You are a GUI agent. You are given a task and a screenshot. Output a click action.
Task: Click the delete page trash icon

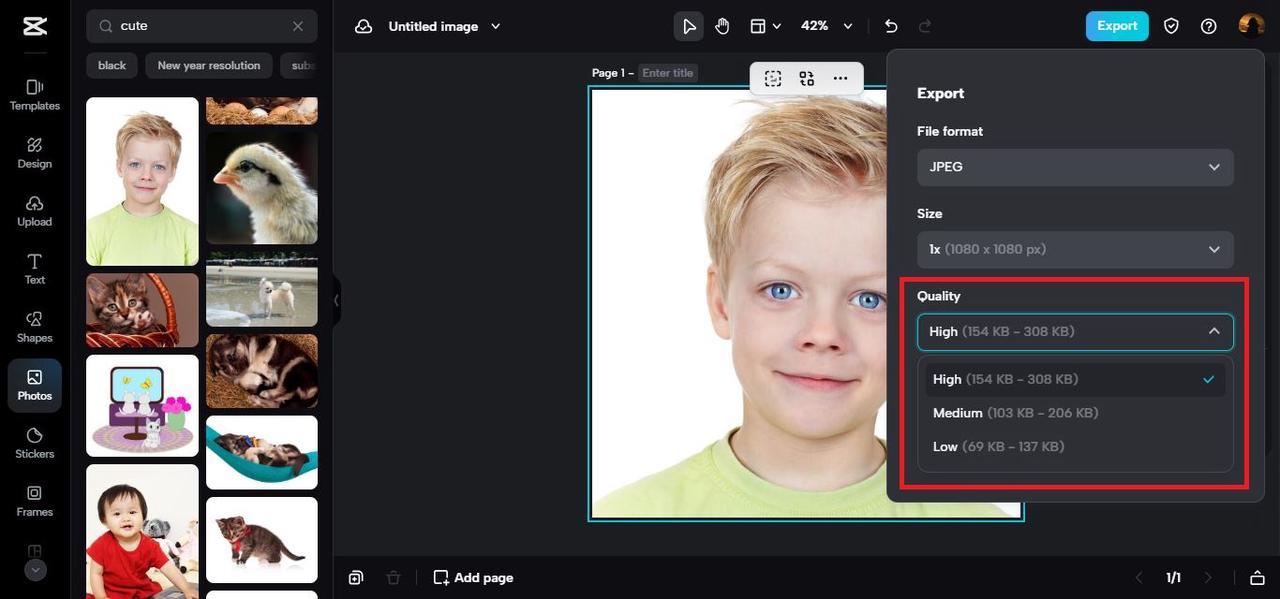click(x=394, y=577)
